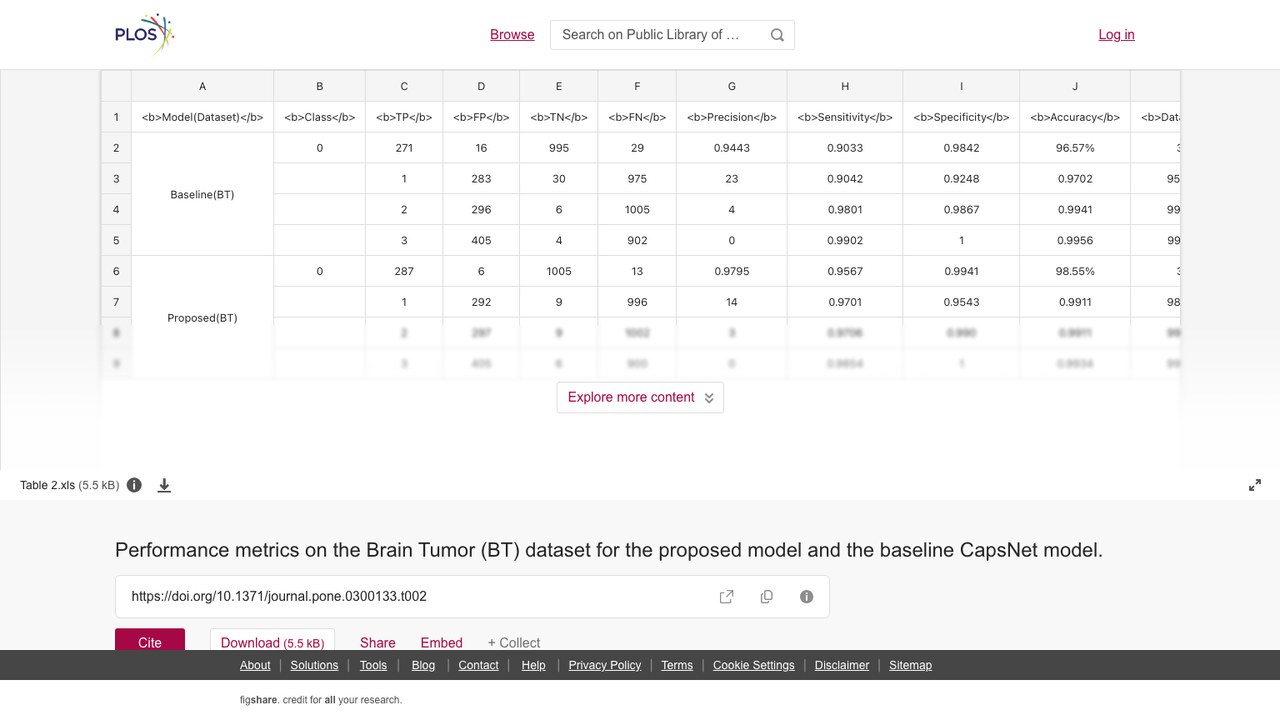Click the <b>Sensitivity</b> header cell
Image resolution: width=1280 pixels, height=720 pixels.
[x=845, y=117]
